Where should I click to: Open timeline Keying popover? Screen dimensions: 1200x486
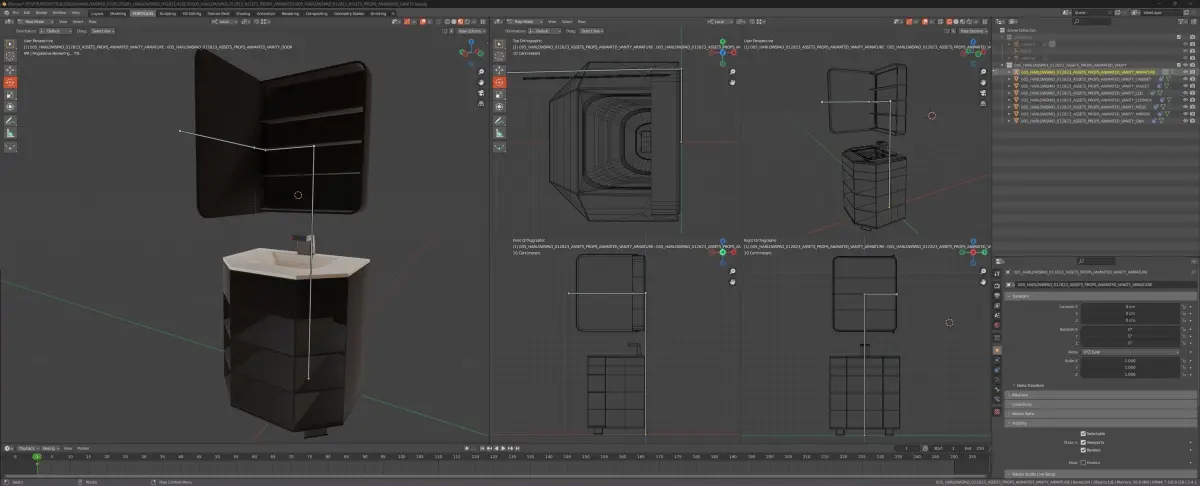[x=51, y=448]
